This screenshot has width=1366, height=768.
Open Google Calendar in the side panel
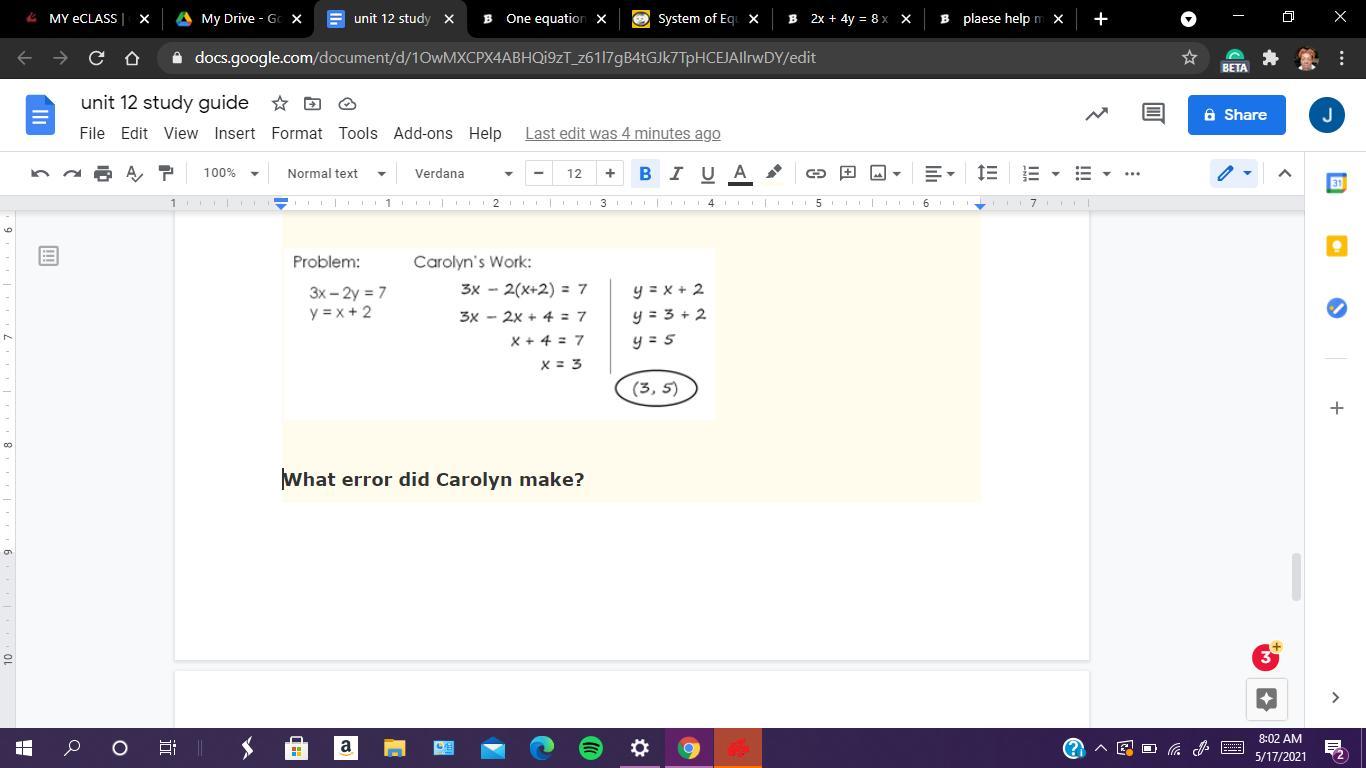pos(1337,183)
